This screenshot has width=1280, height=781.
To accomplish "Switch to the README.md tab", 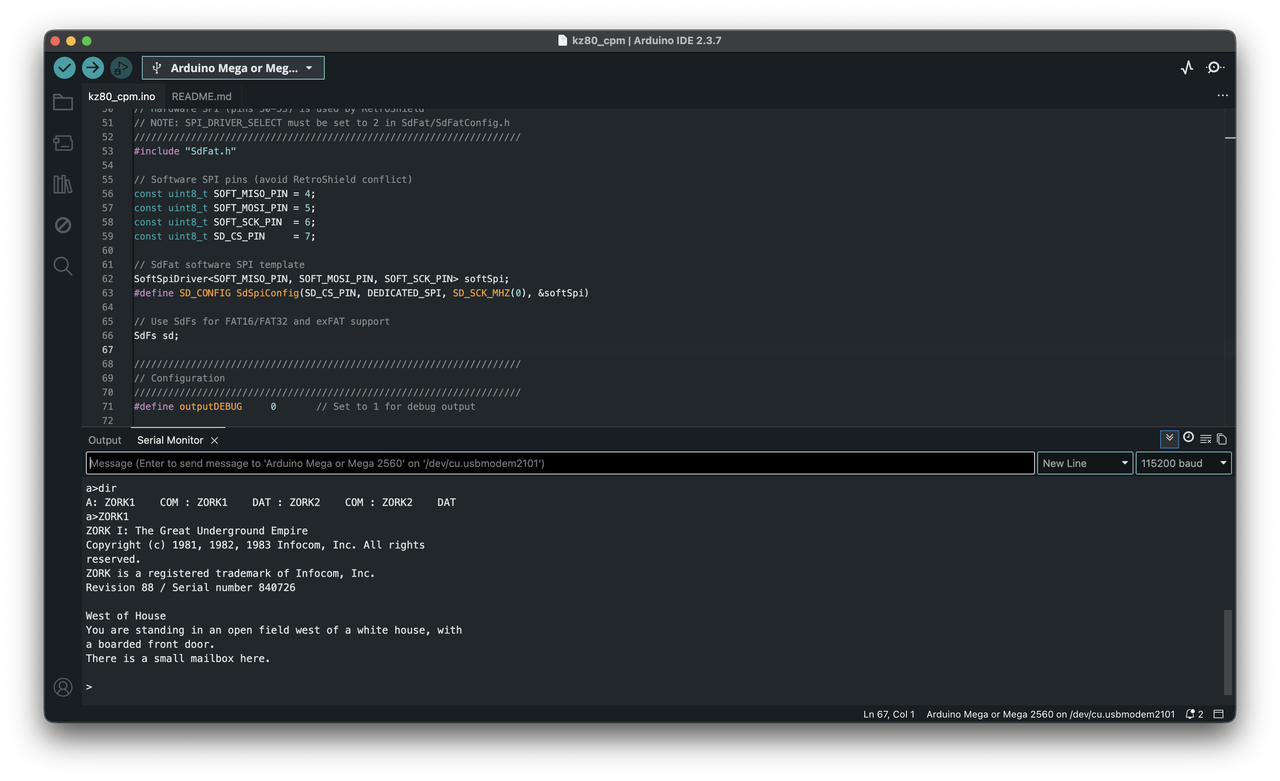I will click(x=202, y=96).
